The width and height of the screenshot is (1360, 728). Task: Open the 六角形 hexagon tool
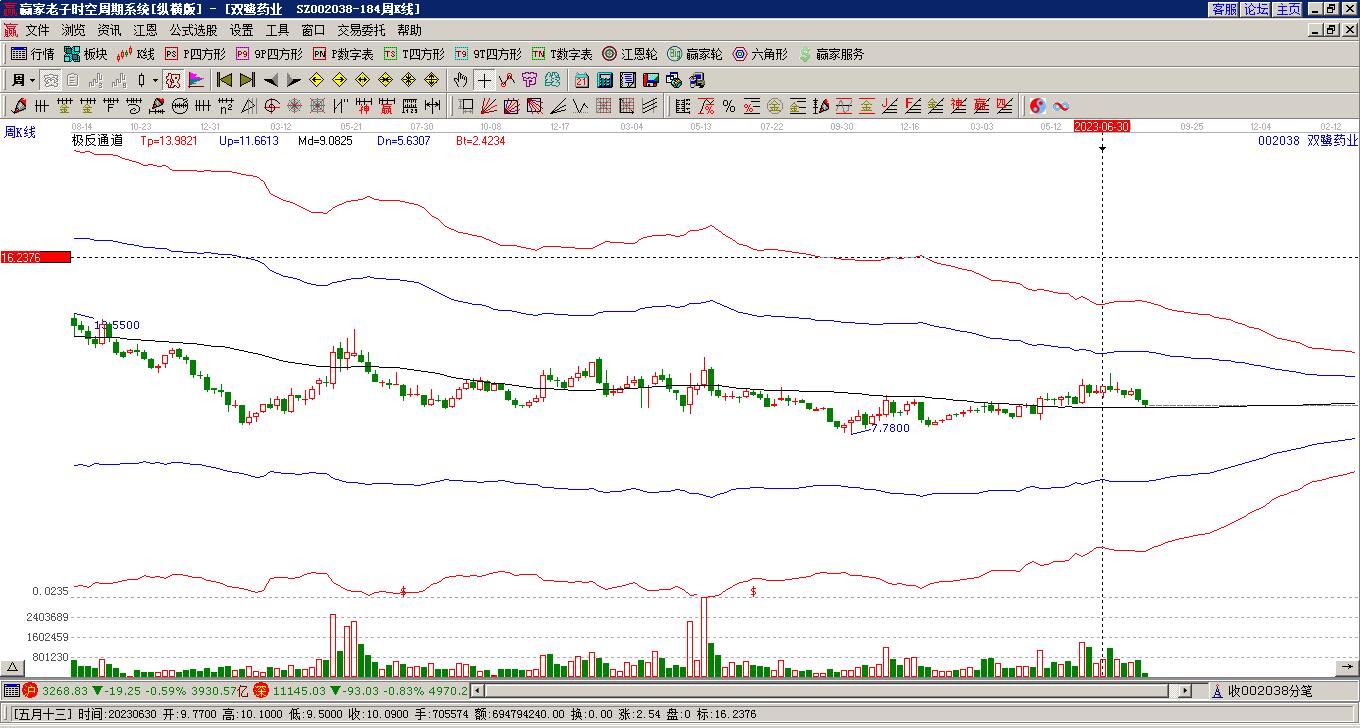point(760,54)
